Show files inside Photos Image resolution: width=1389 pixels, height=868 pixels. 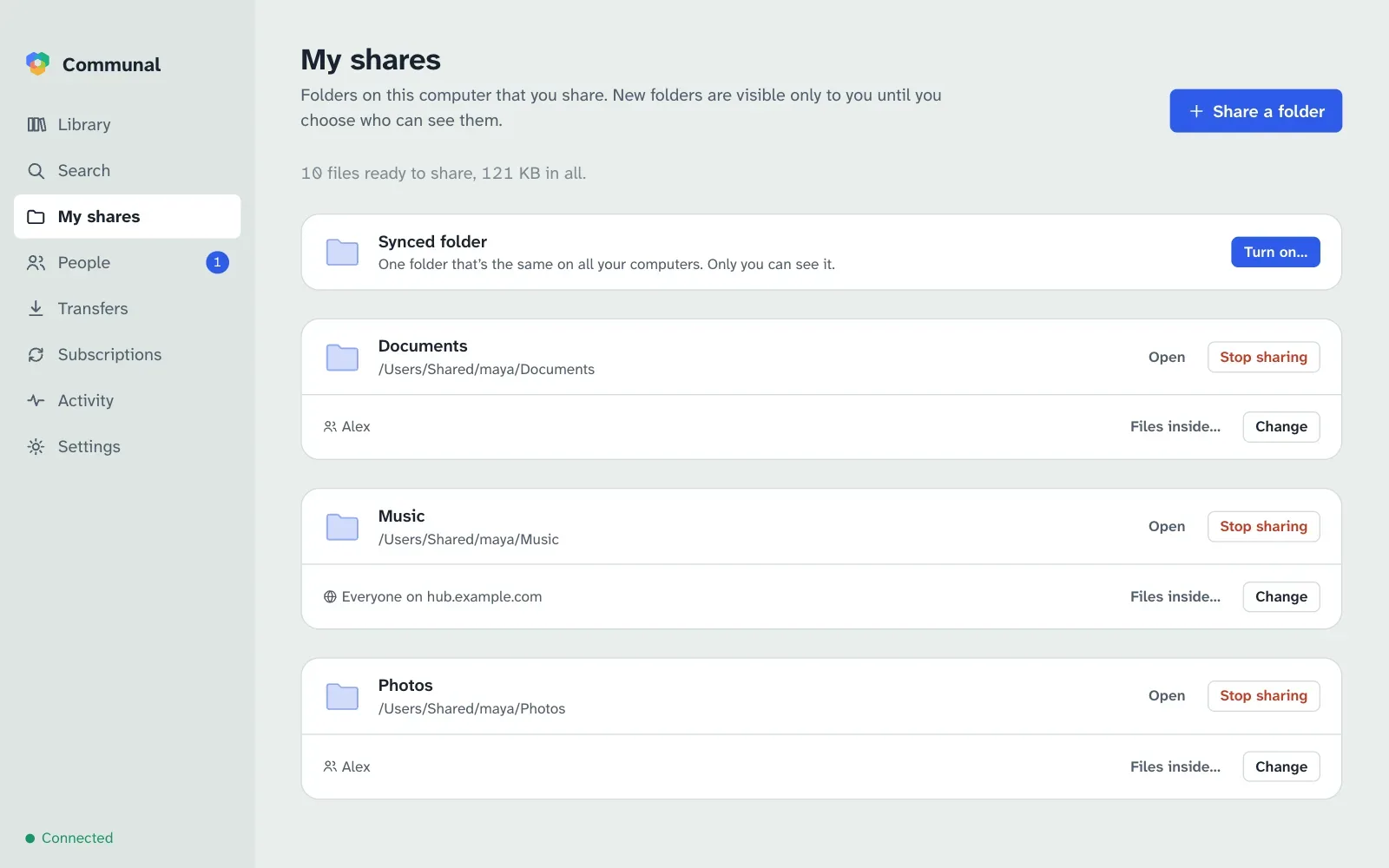[x=1175, y=766]
